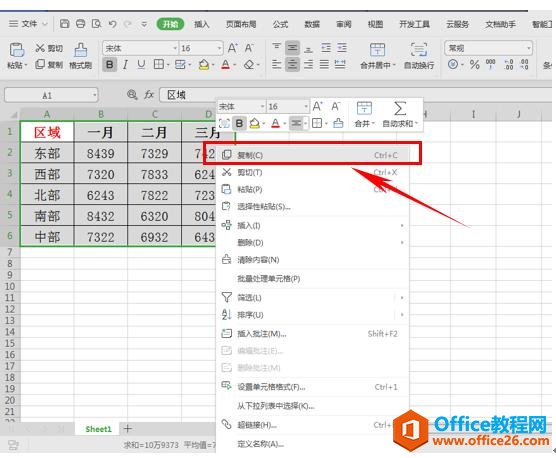556x458 pixels.
Task: Select the Format Painter brush
Action: [x=80, y=50]
